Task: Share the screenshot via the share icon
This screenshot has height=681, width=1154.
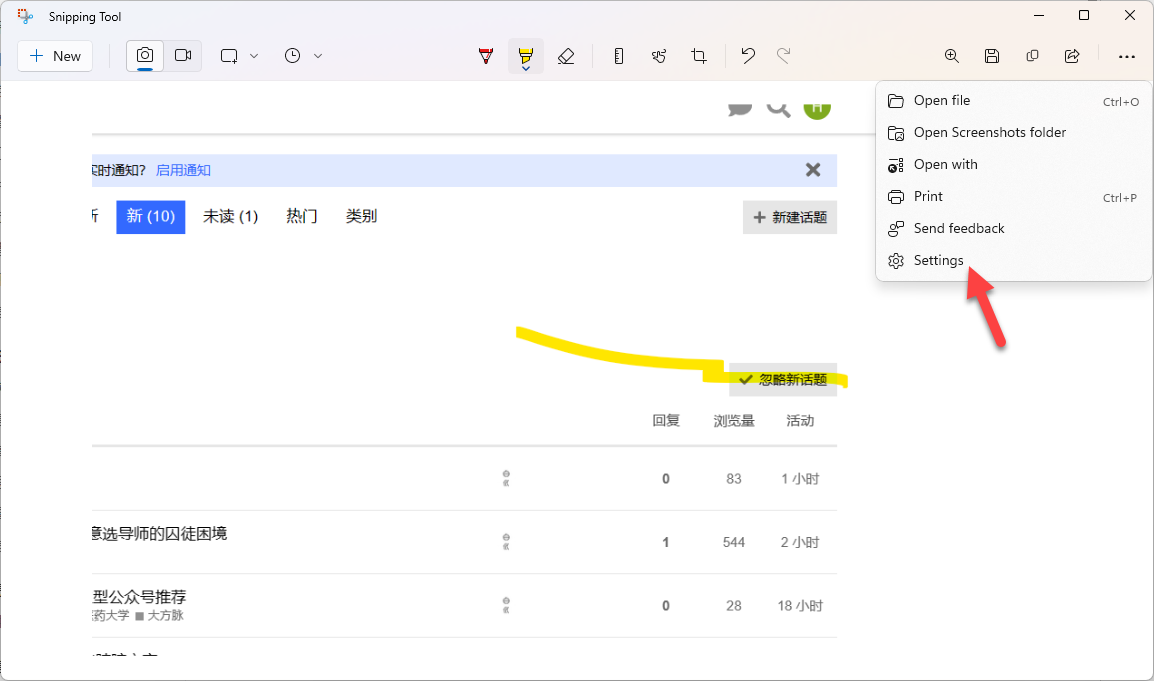Action: click(x=1072, y=56)
